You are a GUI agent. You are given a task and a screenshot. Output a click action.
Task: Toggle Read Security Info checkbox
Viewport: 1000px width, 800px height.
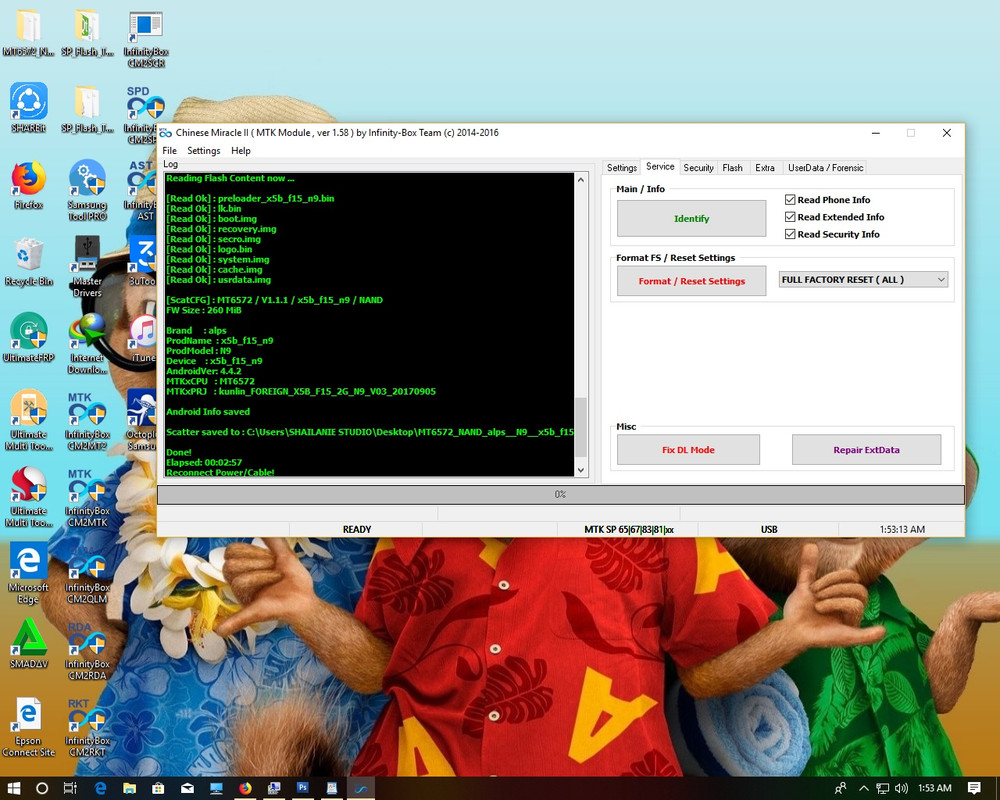tap(790, 234)
